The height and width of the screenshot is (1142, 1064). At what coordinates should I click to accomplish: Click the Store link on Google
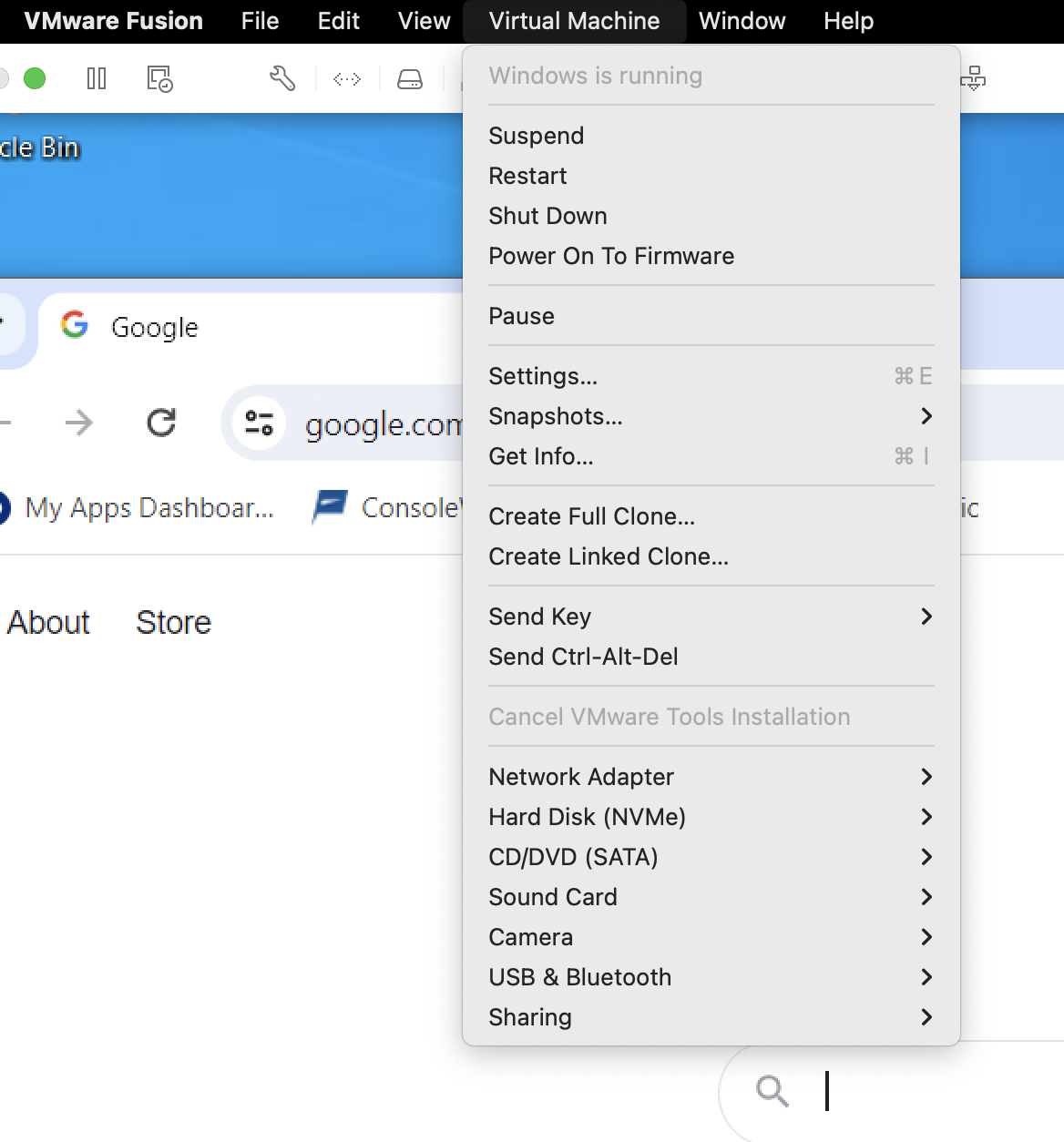tap(173, 623)
